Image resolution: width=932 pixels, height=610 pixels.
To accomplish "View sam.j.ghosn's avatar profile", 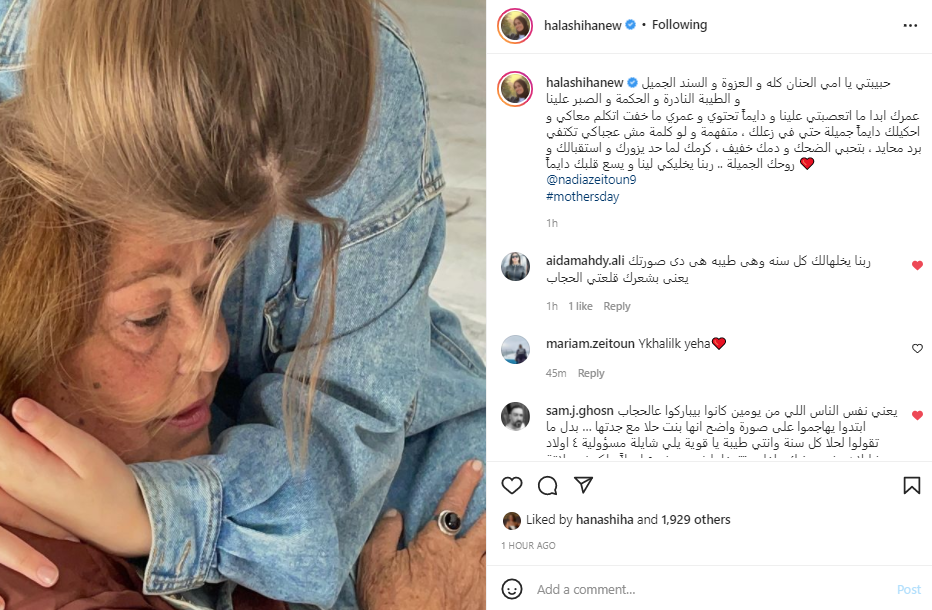I will pyautogui.click(x=515, y=416).
